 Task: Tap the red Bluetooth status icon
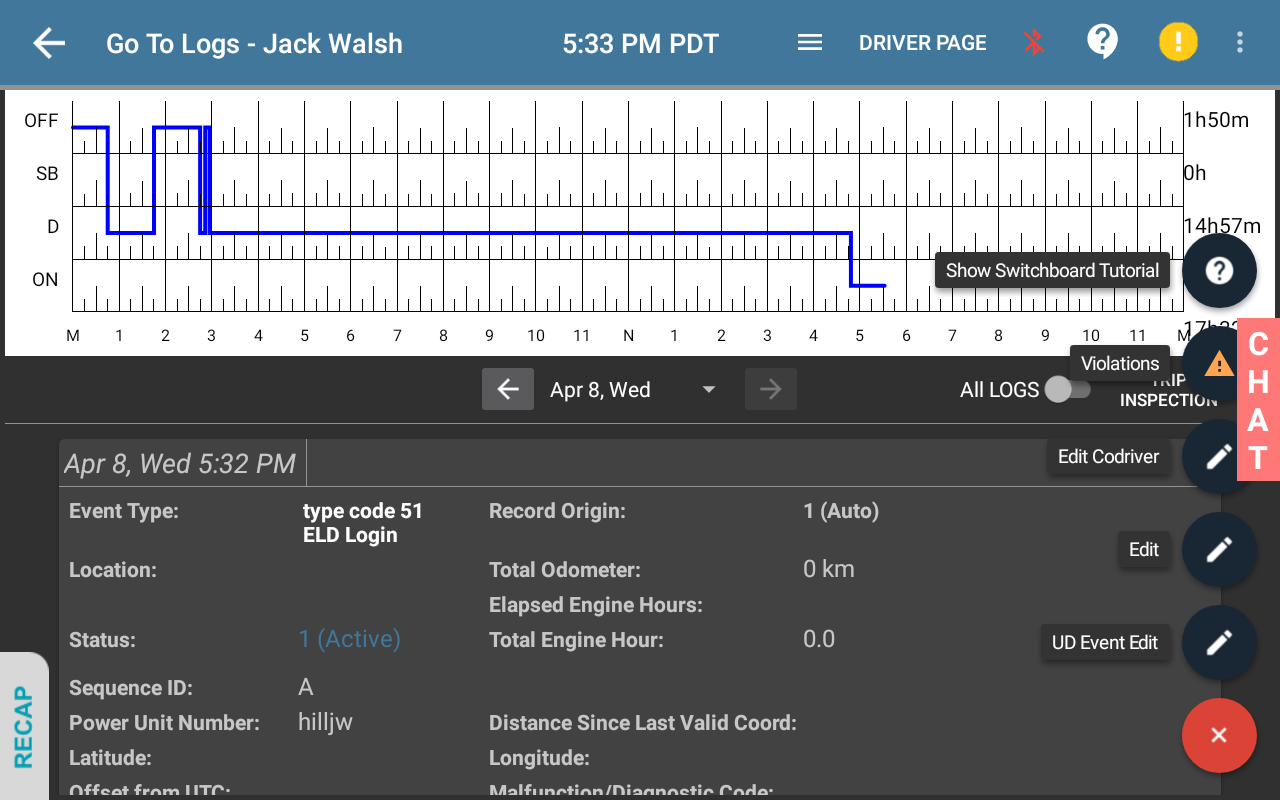[1033, 43]
